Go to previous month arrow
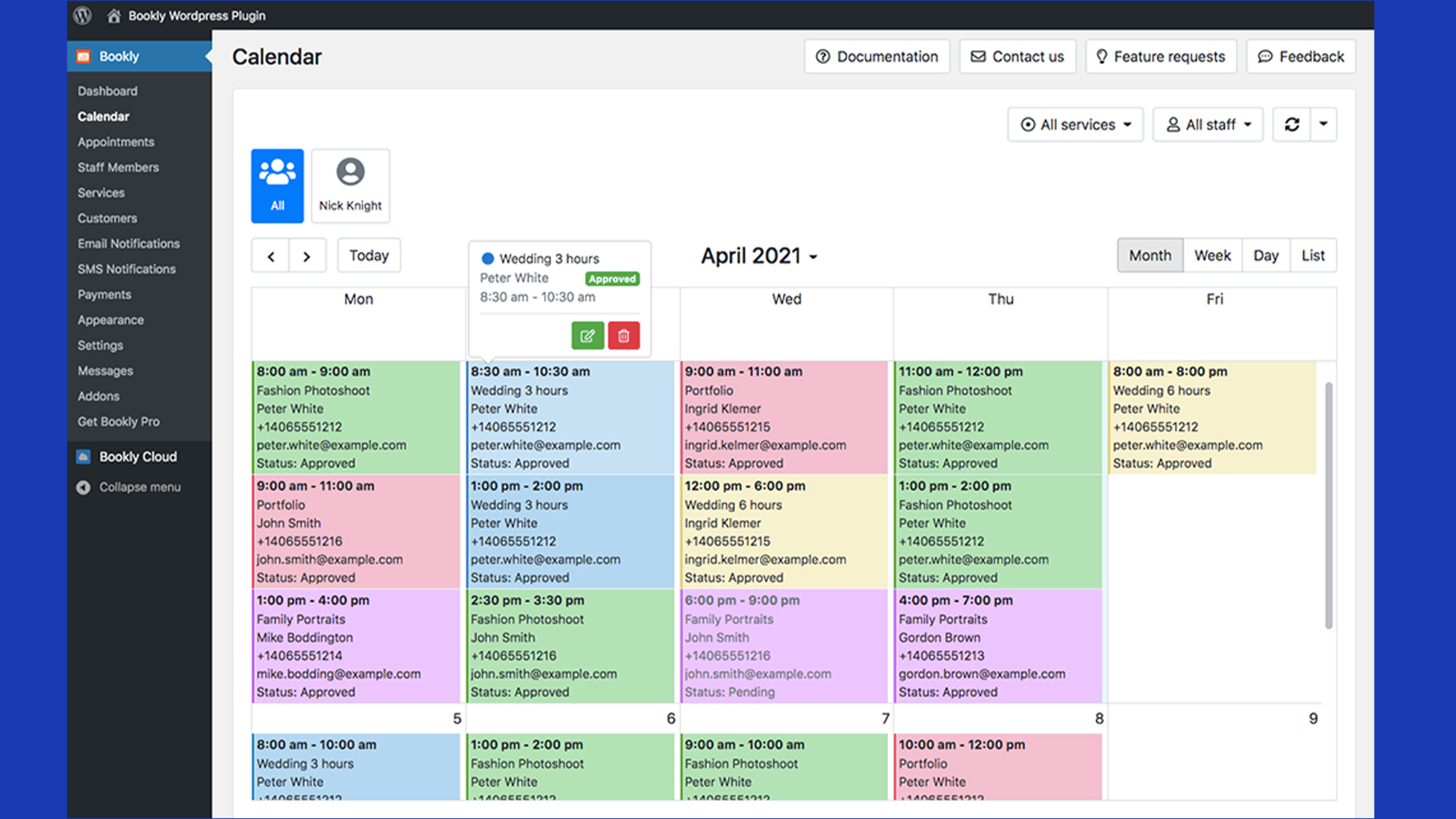The width and height of the screenshot is (1456, 819). tap(271, 256)
